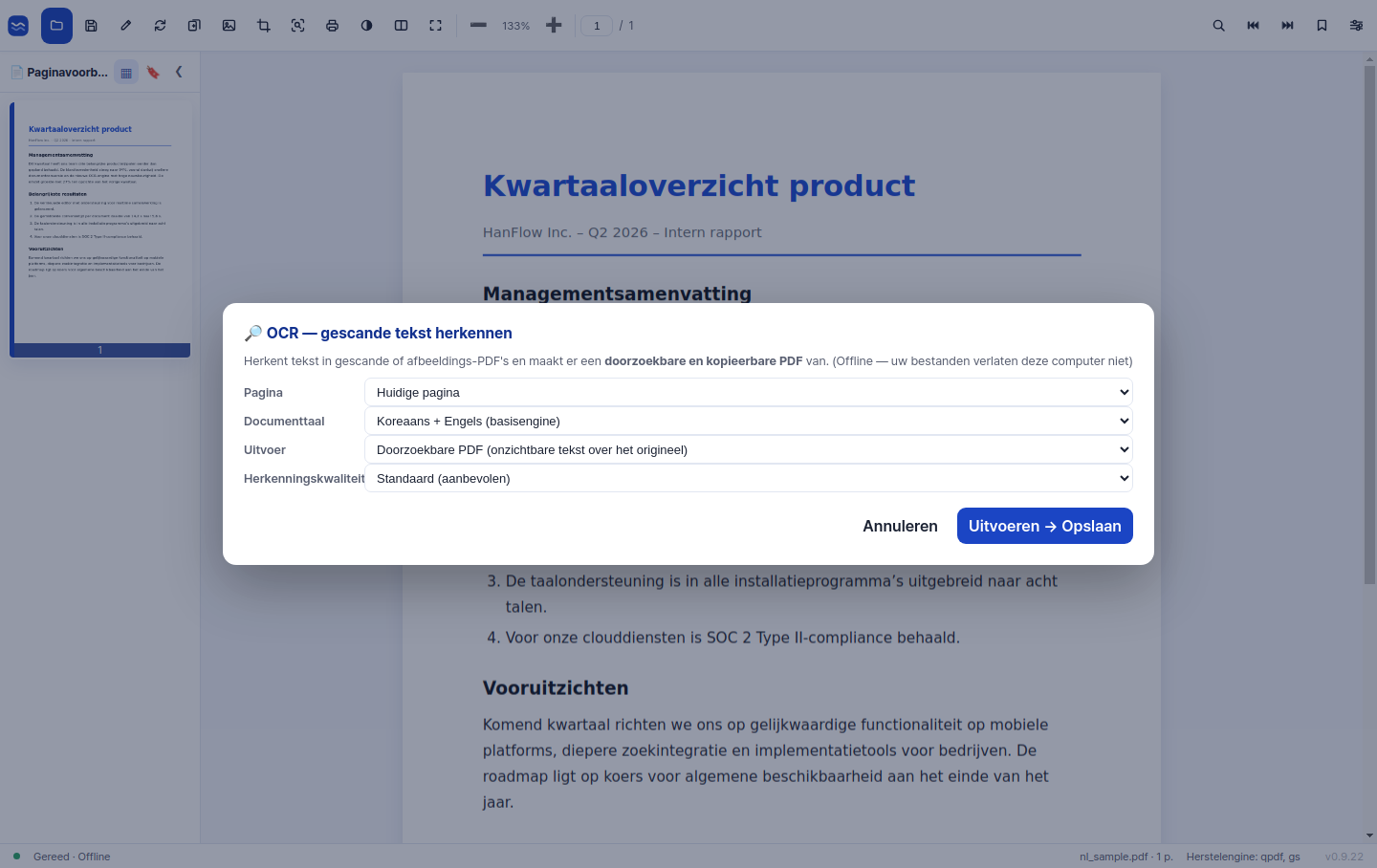Click the printer icon
The height and width of the screenshot is (868, 1377).
pyautogui.click(x=332, y=26)
